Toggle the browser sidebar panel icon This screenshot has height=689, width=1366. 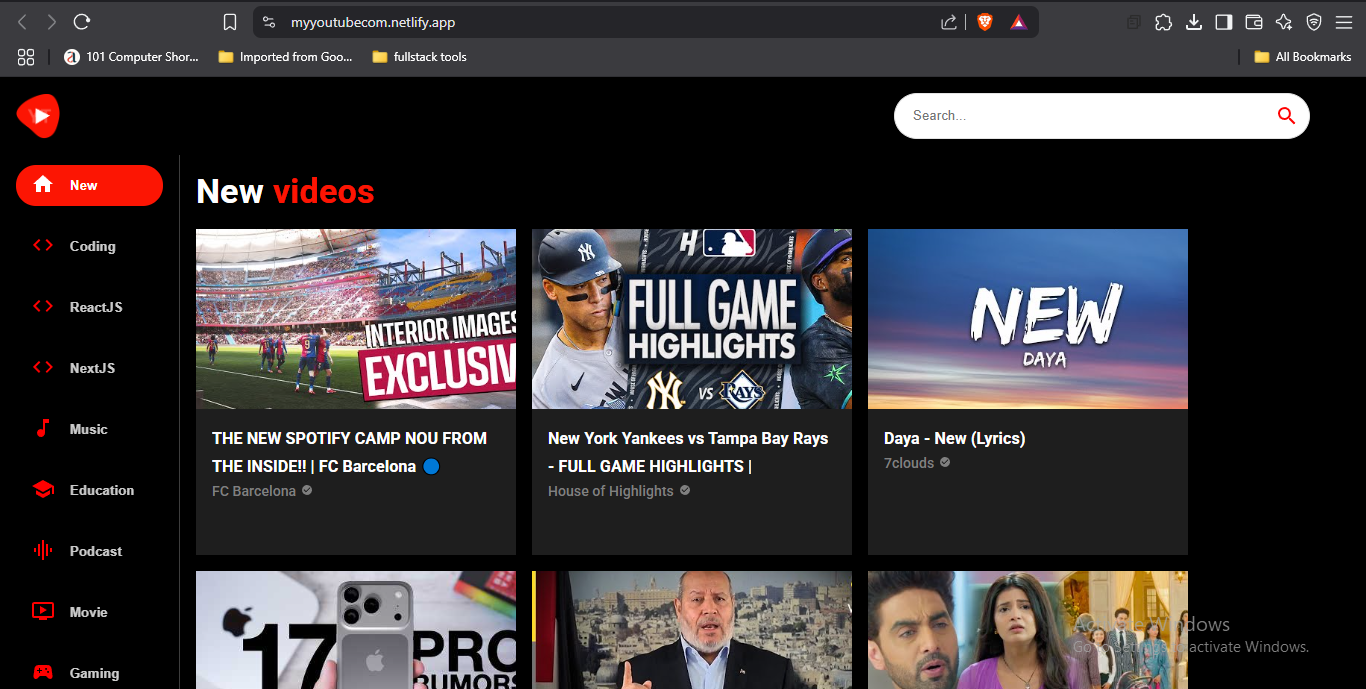[x=1223, y=22]
